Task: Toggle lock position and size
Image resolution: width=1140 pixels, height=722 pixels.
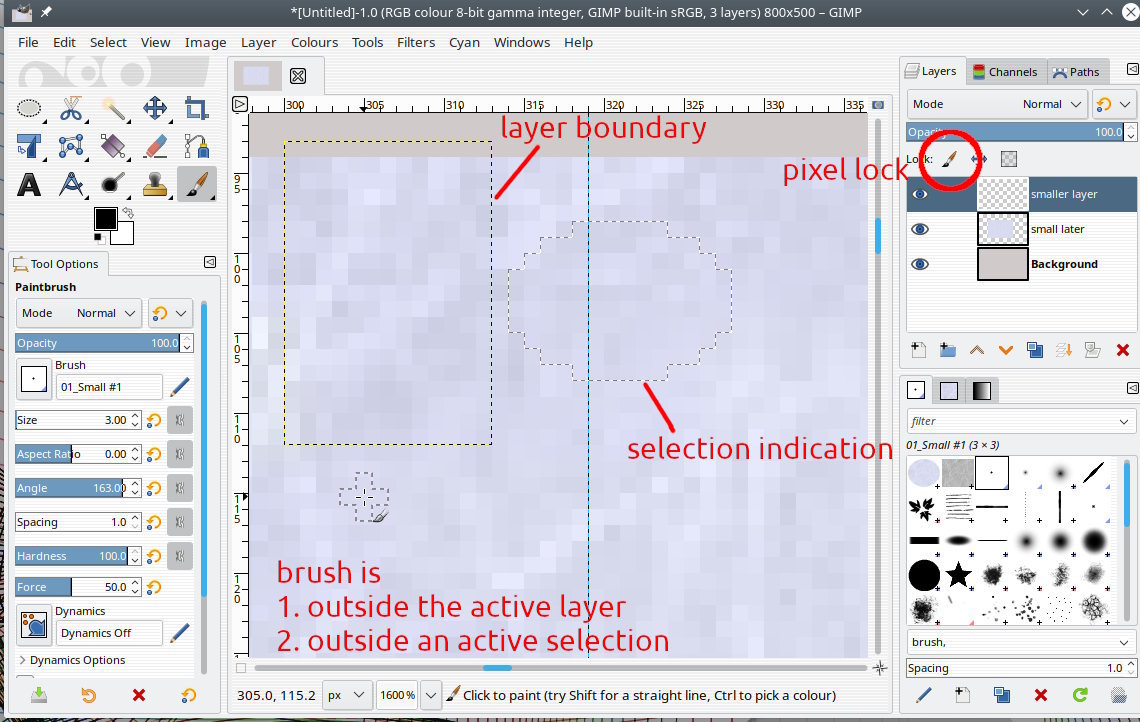Action: pos(979,159)
